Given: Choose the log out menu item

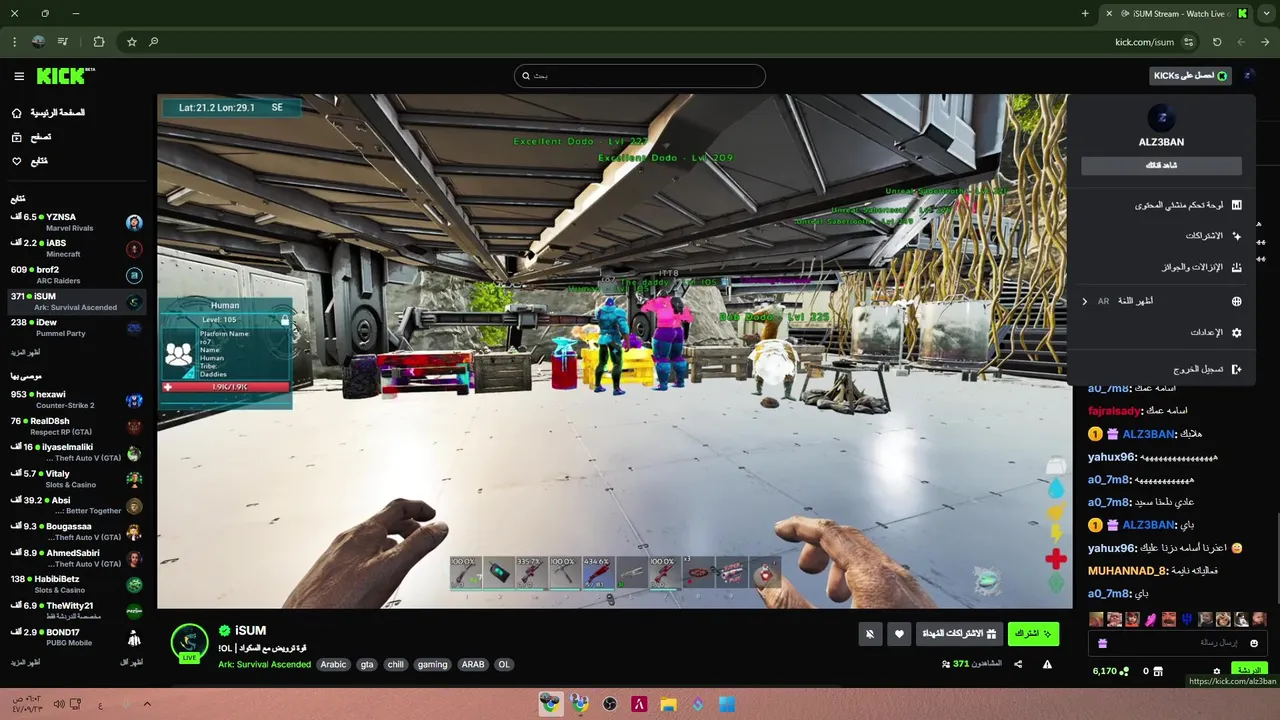Looking at the screenshot, I should click(1161, 369).
